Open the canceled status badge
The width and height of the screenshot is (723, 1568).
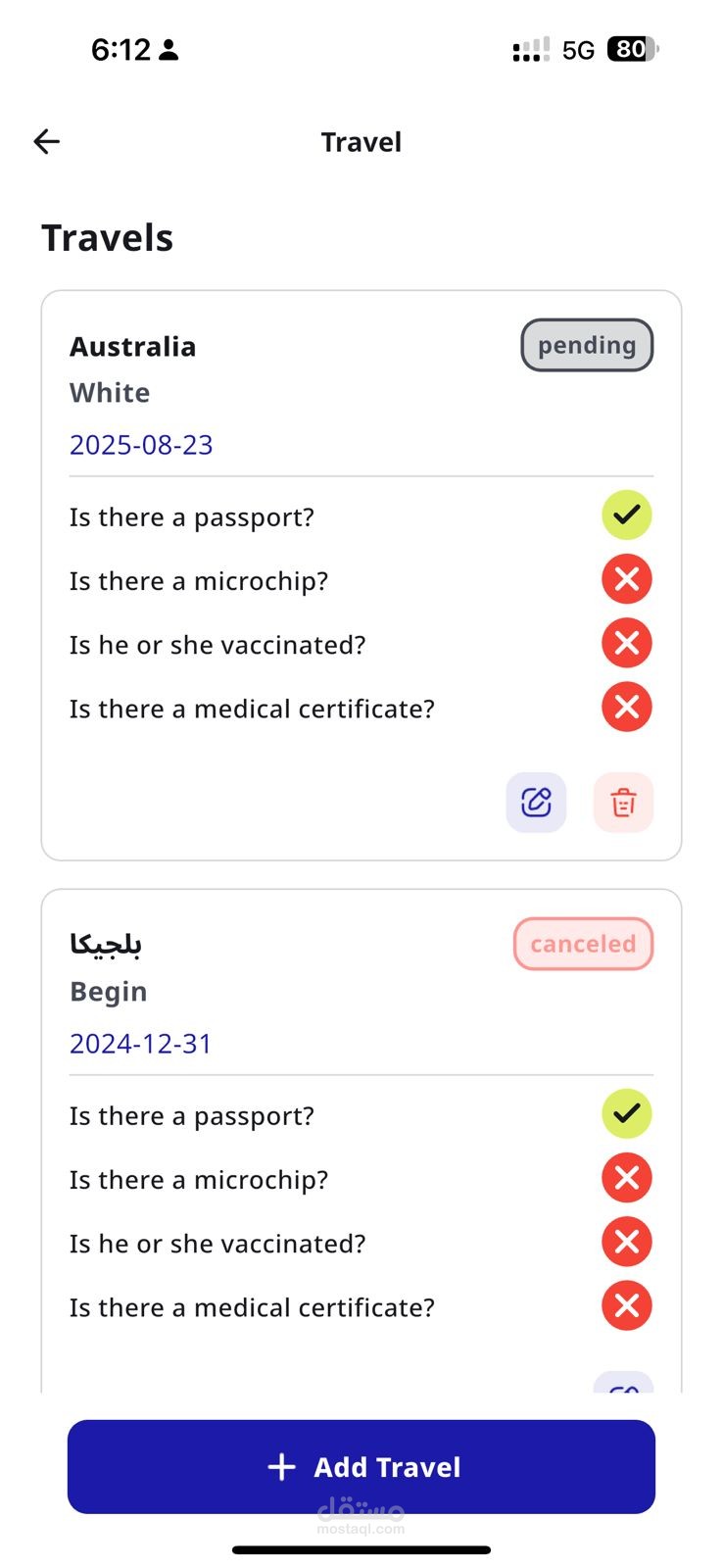pos(584,944)
